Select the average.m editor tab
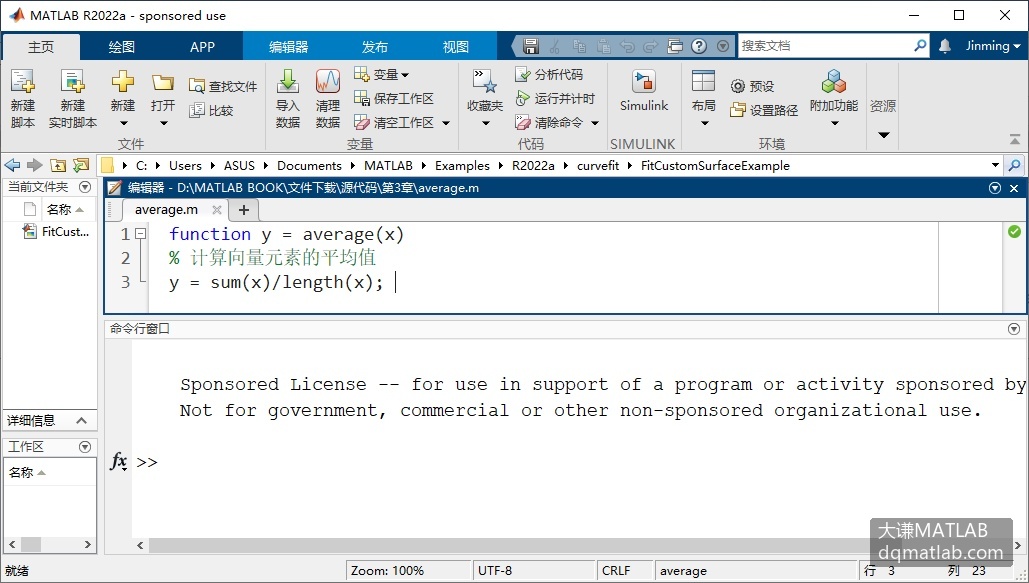This screenshot has width=1029, height=583. [166, 209]
